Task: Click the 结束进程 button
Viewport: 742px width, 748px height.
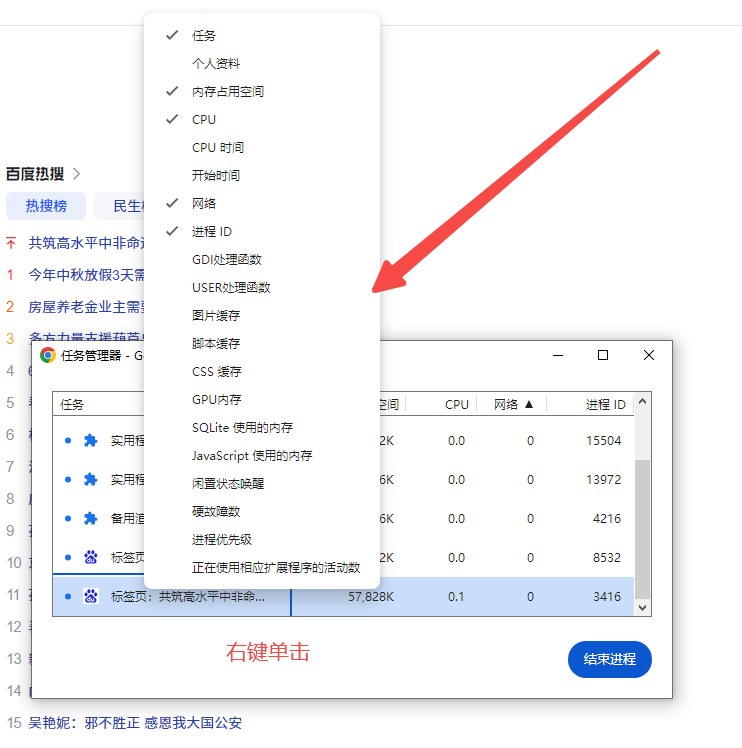Action: click(609, 659)
